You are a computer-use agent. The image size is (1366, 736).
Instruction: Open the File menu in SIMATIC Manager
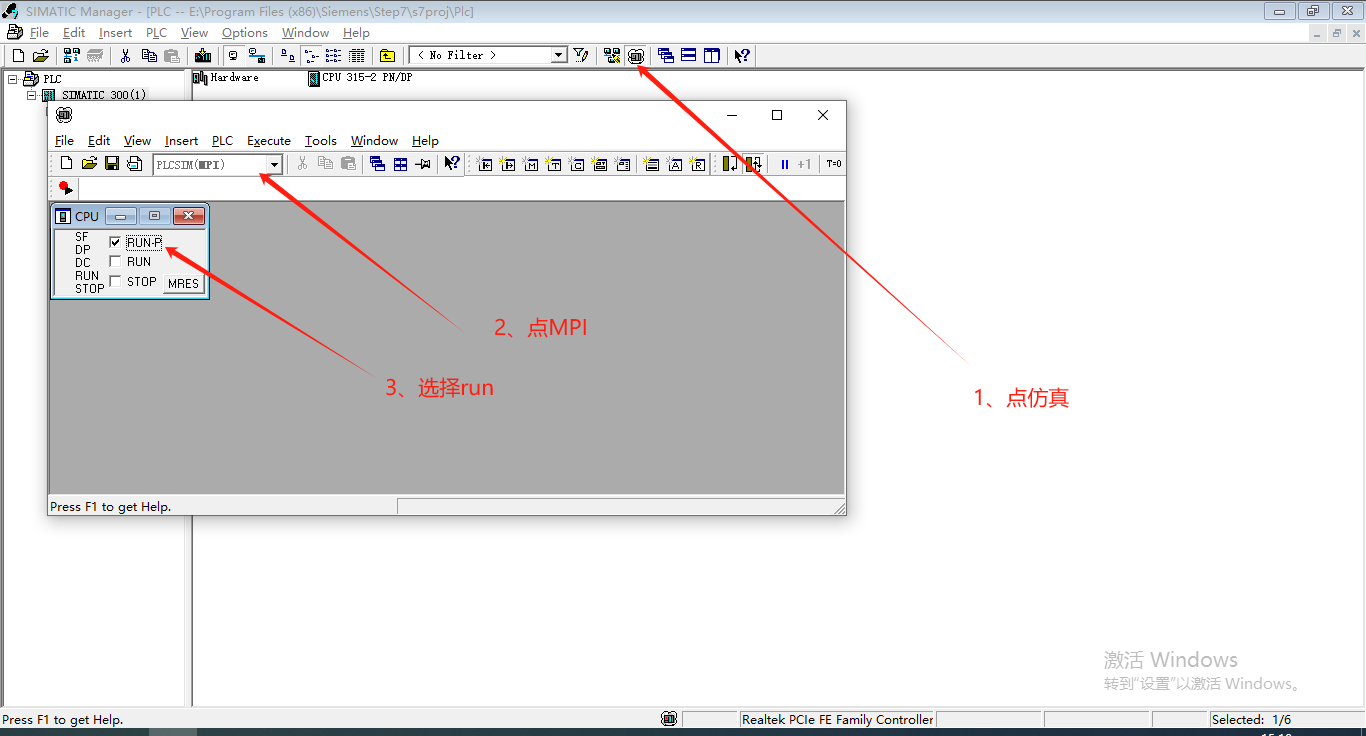click(x=39, y=33)
